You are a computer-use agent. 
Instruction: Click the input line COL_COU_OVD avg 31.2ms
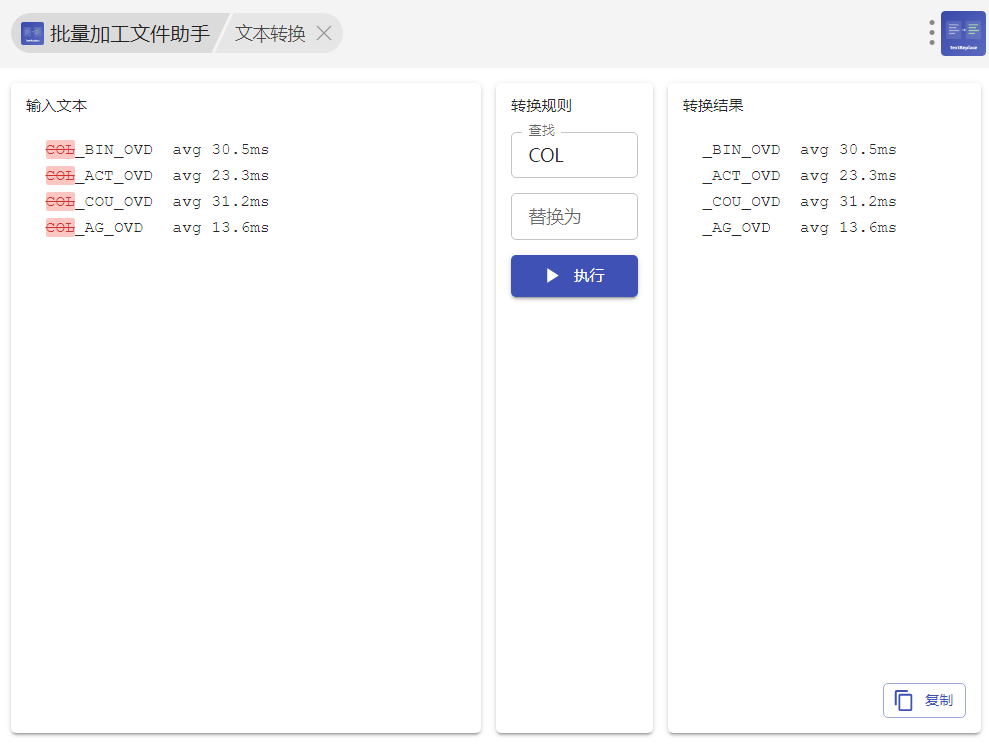[x=157, y=201]
